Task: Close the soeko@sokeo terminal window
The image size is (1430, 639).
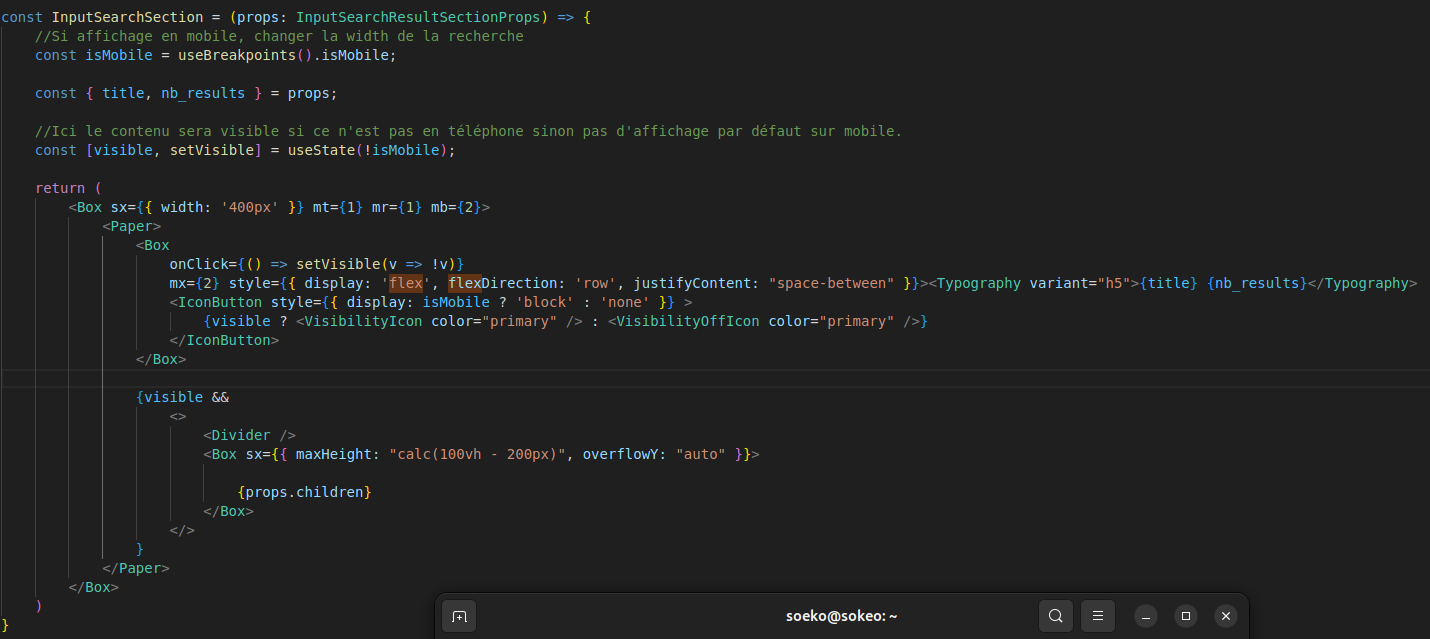Action: coord(1225,616)
